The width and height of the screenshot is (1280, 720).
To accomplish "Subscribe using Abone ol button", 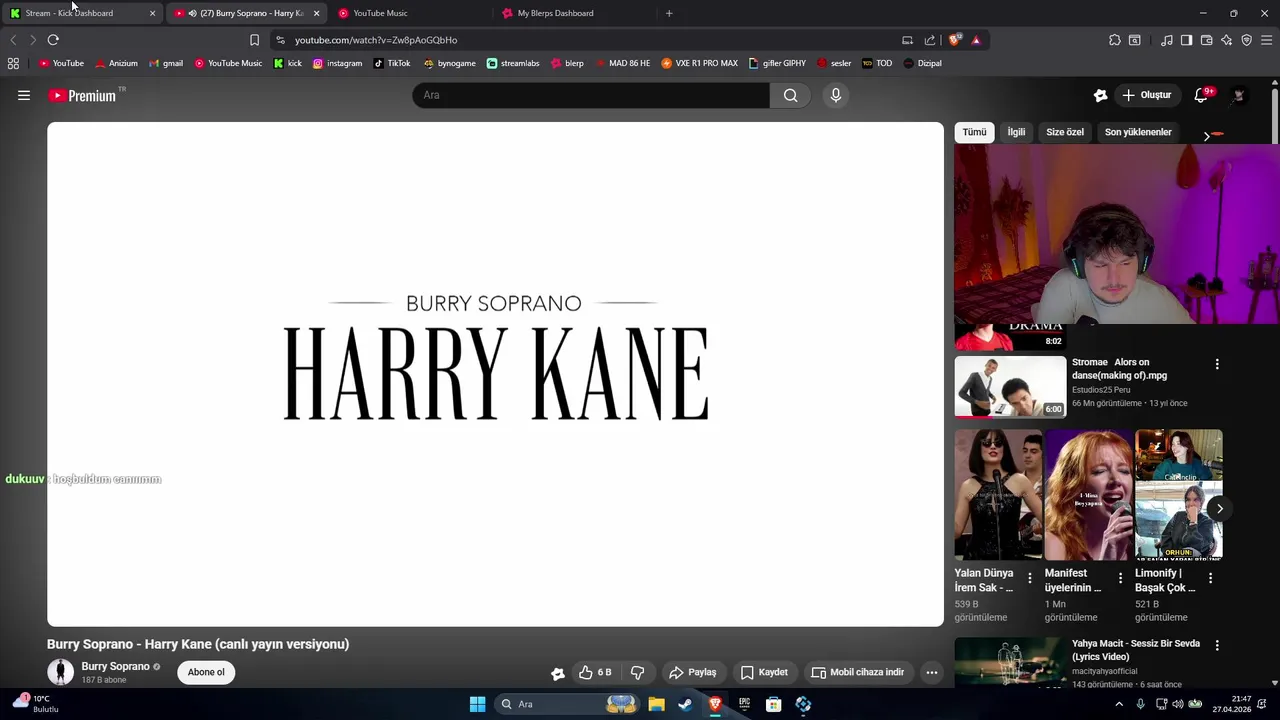I will coord(206,672).
